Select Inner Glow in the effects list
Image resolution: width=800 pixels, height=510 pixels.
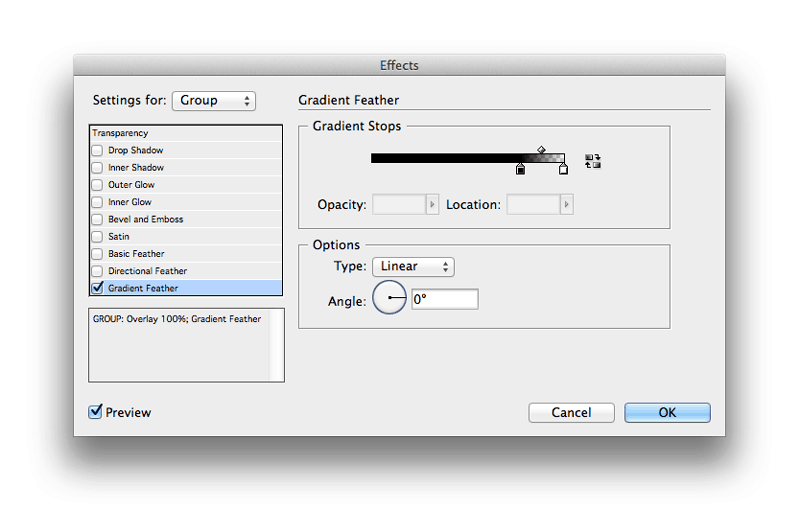tap(130, 202)
